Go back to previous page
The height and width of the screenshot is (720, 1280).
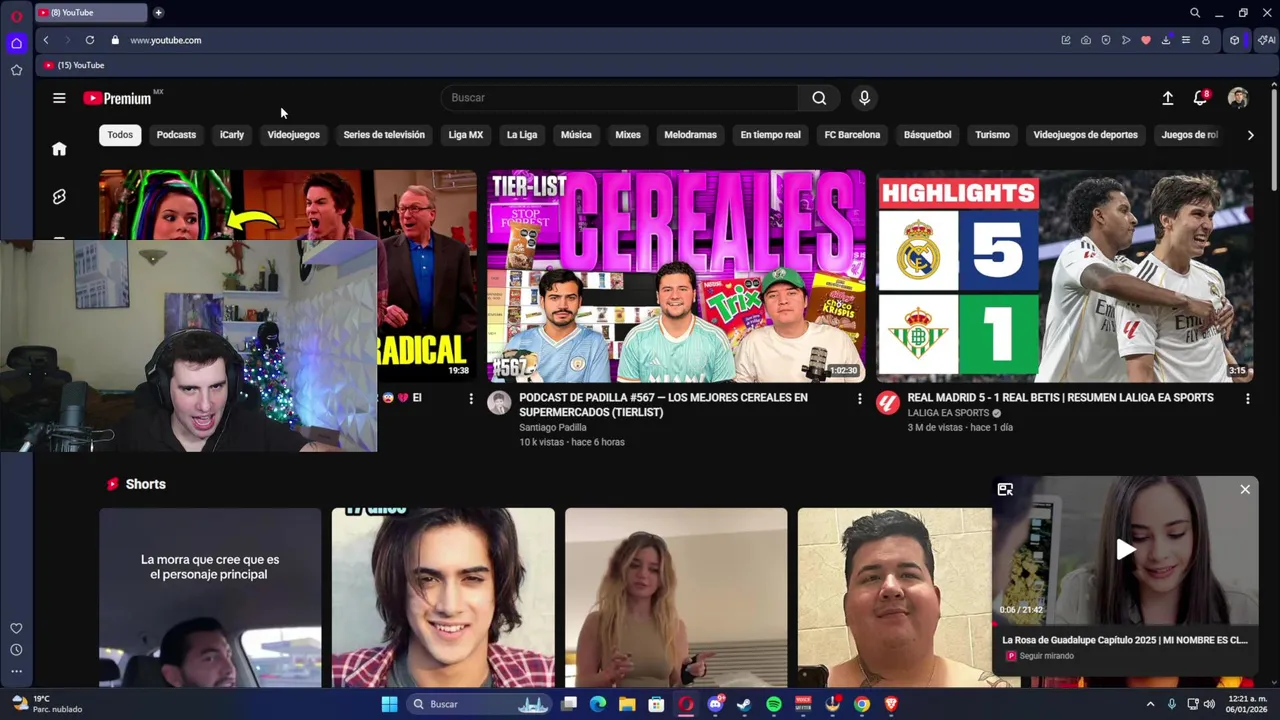[x=46, y=40]
